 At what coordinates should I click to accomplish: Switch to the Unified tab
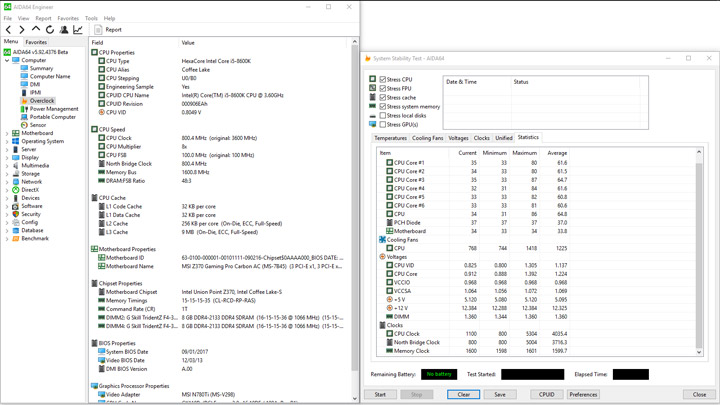point(504,138)
